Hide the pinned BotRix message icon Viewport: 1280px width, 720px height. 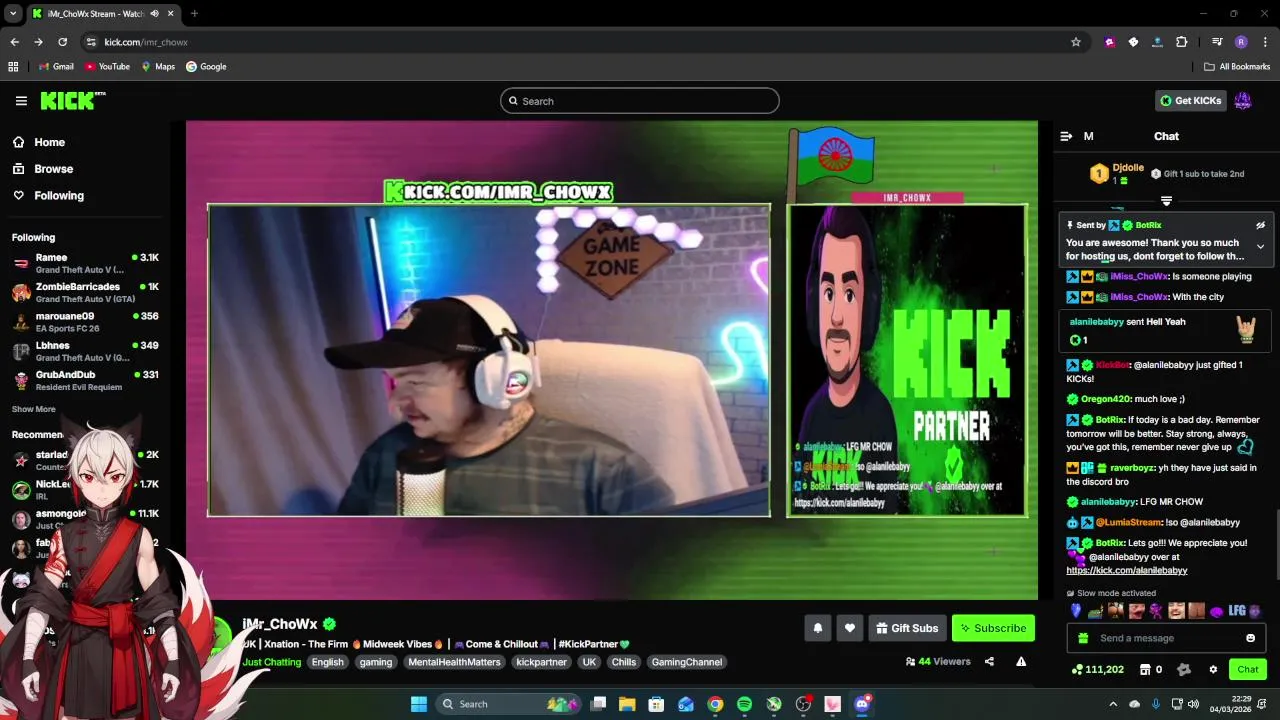click(x=1260, y=225)
